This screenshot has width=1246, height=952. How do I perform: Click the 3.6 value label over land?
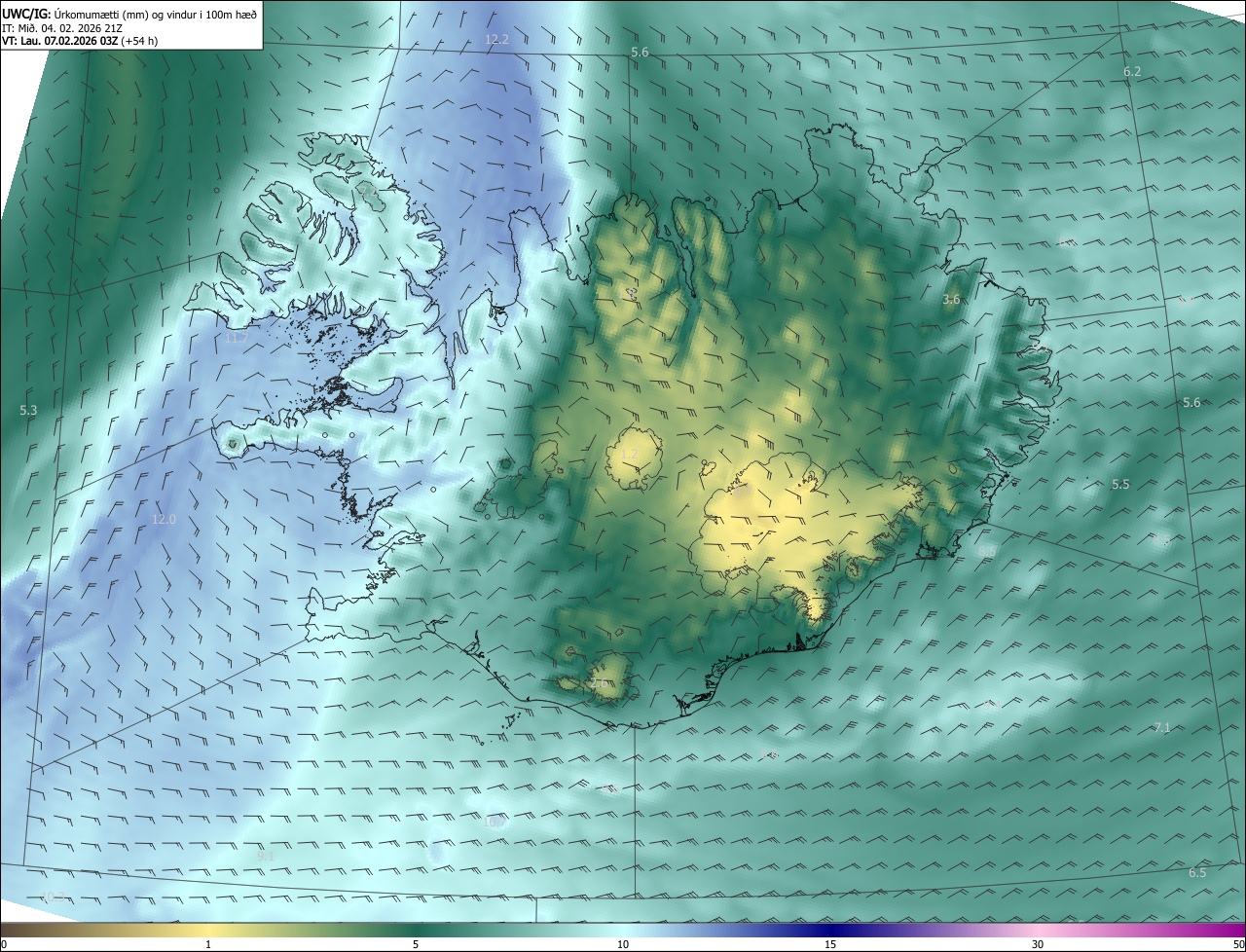(x=951, y=300)
